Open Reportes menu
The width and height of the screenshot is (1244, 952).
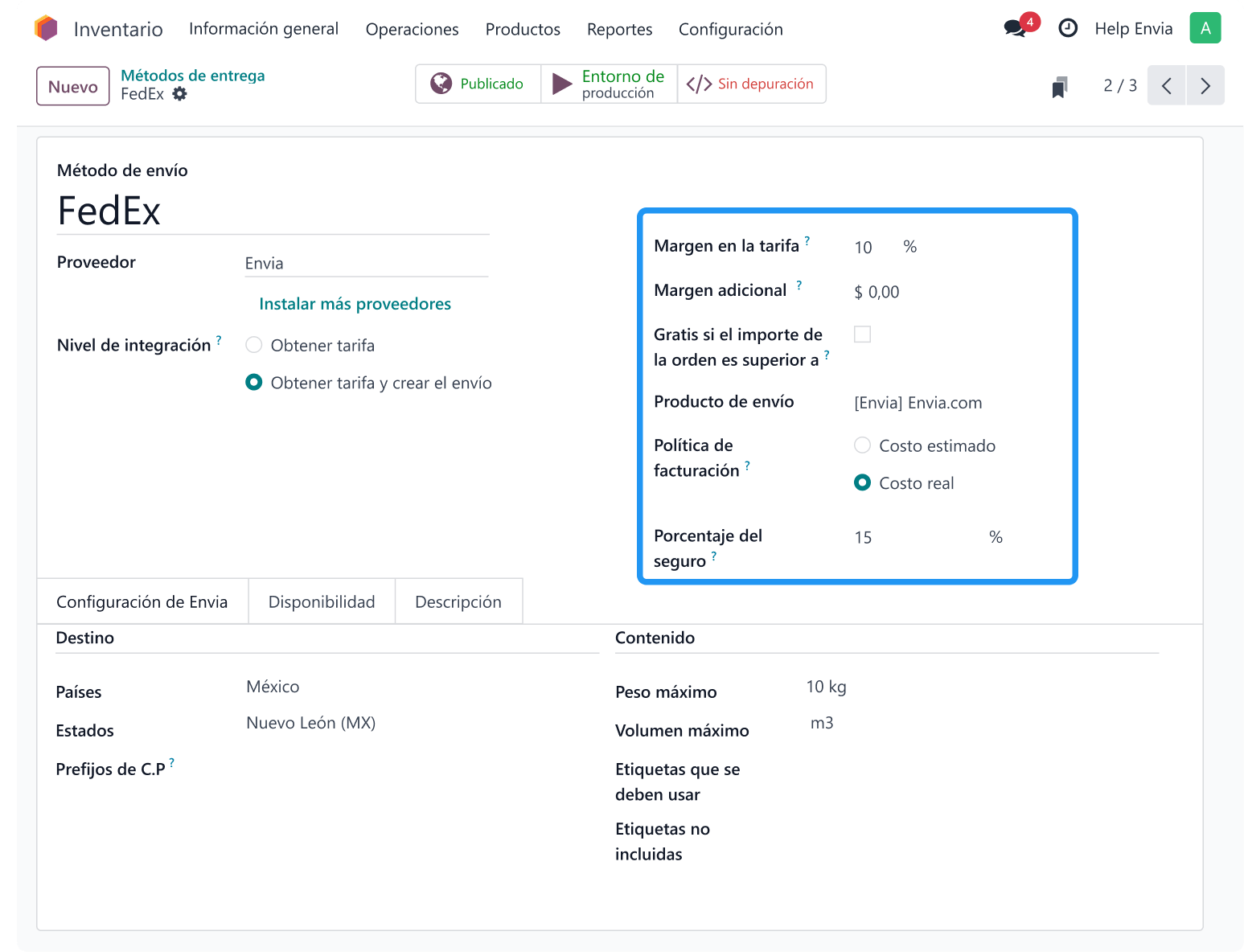619,29
